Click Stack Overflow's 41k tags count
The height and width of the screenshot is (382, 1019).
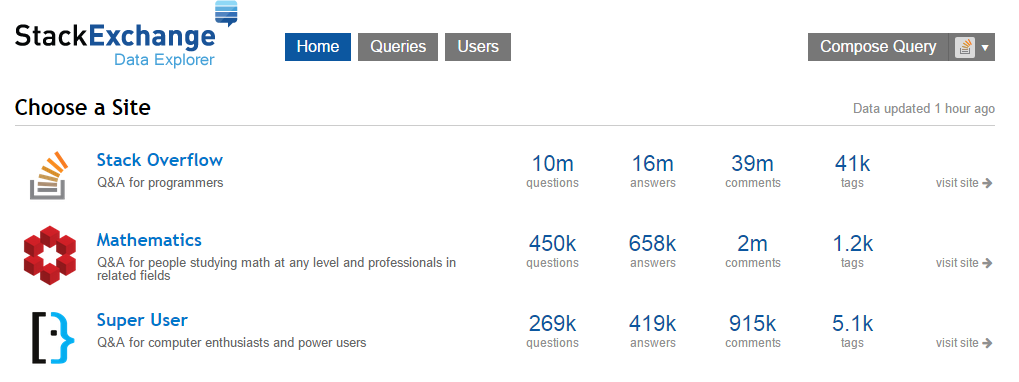click(x=852, y=163)
